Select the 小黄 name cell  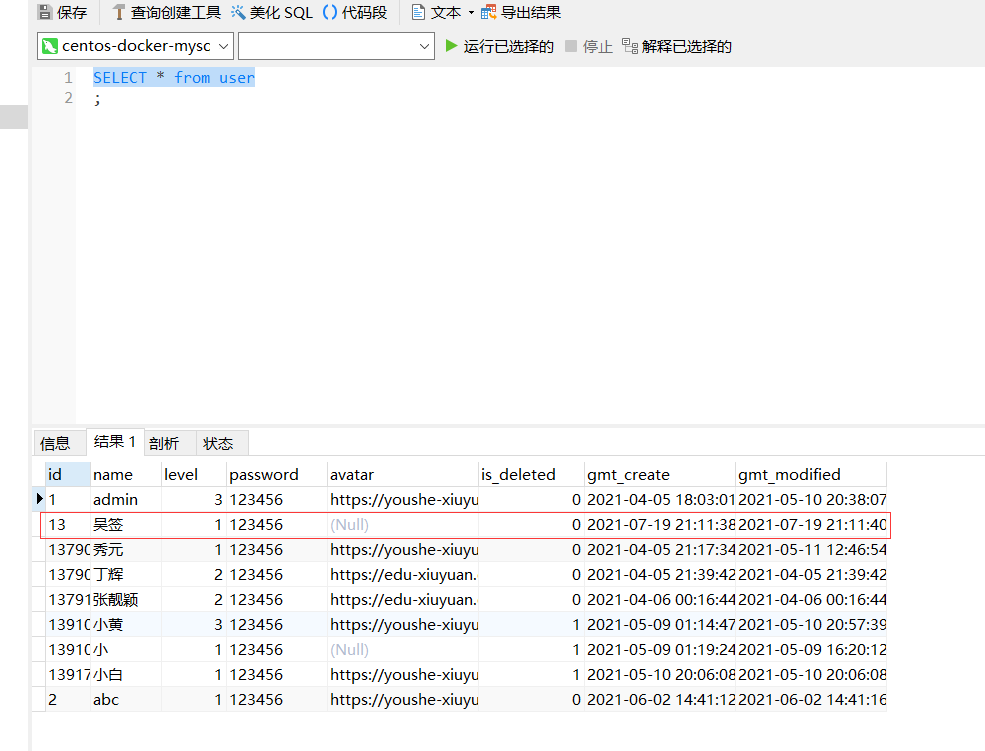tap(126, 625)
